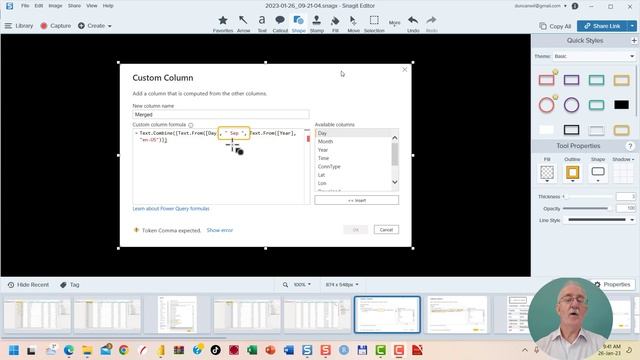Image resolution: width=640 pixels, height=360 pixels.
Task: Add a new quick style with plus icon
Action: [x=634, y=40]
